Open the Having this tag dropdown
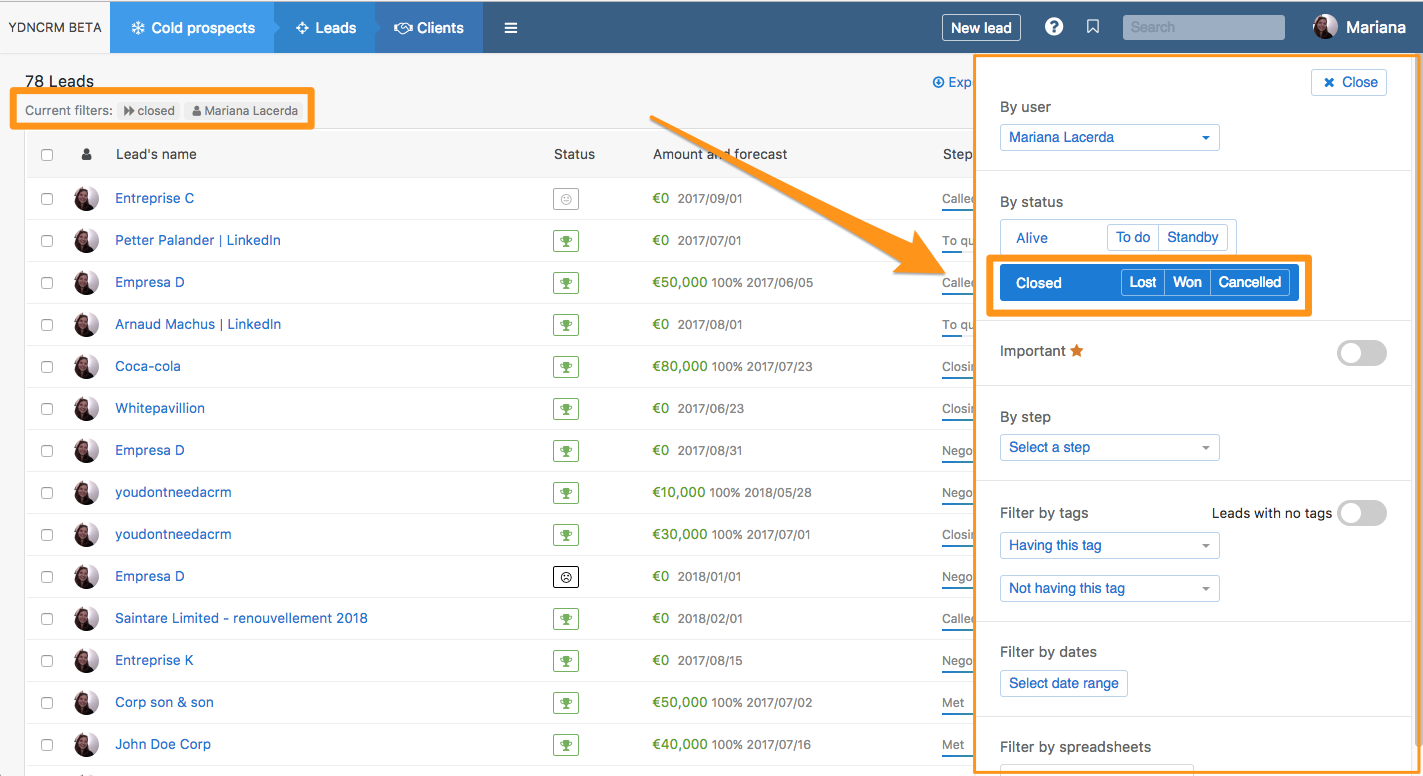This screenshot has width=1423, height=776. (x=1109, y=545)
